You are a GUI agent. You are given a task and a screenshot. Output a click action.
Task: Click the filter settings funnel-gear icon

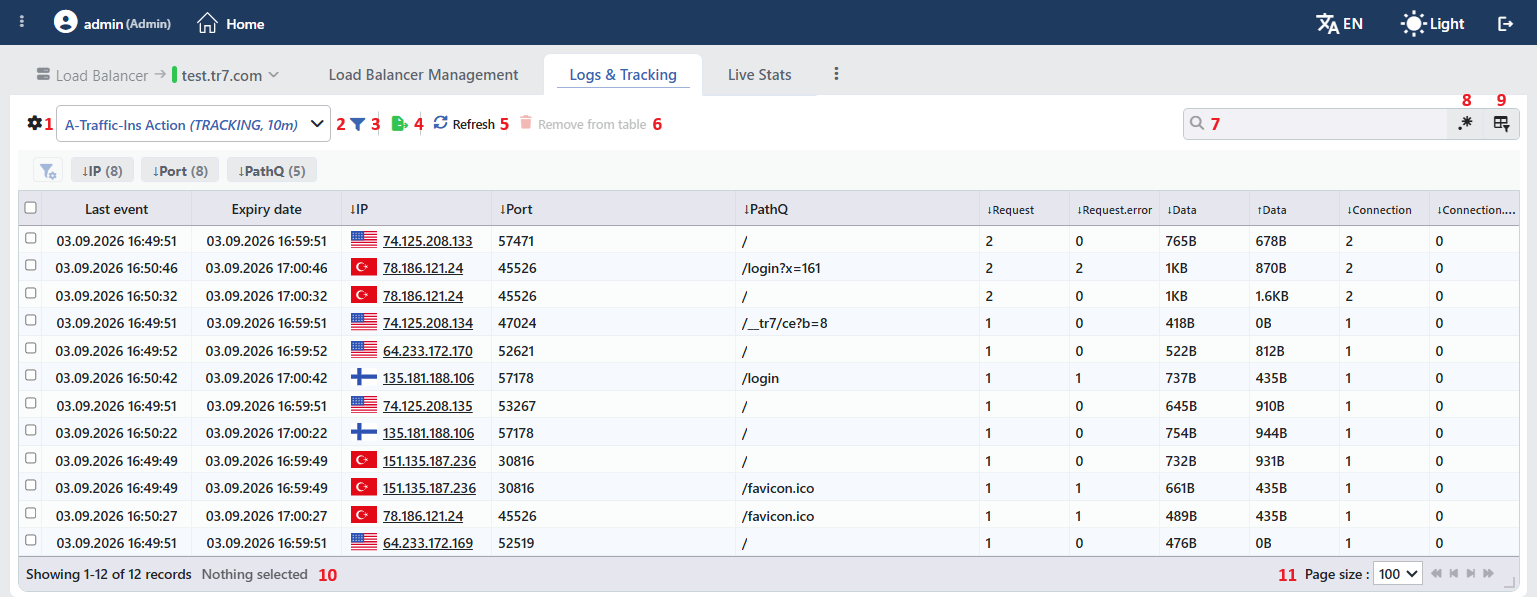click(47, 171)
